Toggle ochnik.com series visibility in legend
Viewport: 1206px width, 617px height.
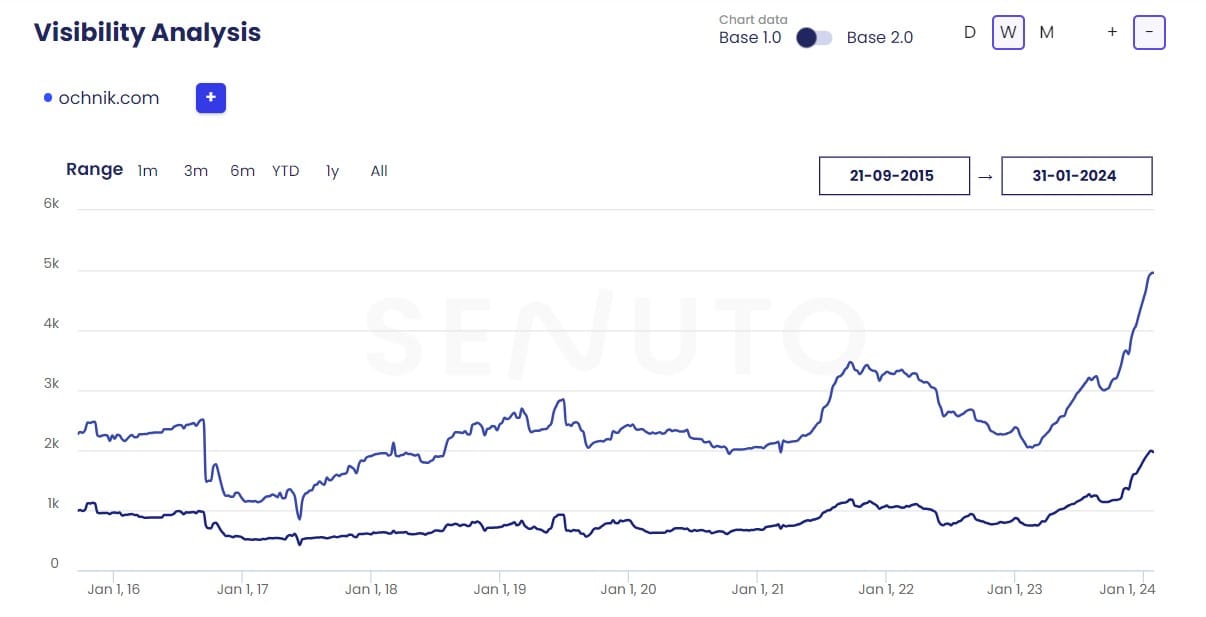(x=108, y=98)
